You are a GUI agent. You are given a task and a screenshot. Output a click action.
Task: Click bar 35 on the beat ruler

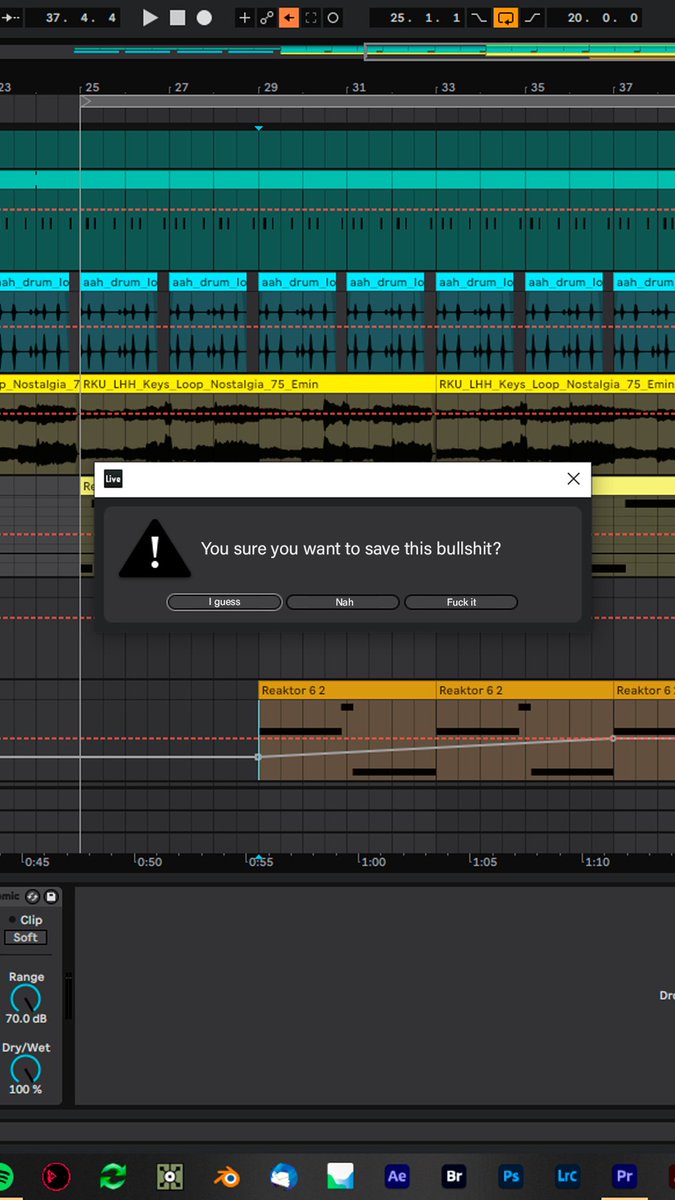(x=536, y=88)
